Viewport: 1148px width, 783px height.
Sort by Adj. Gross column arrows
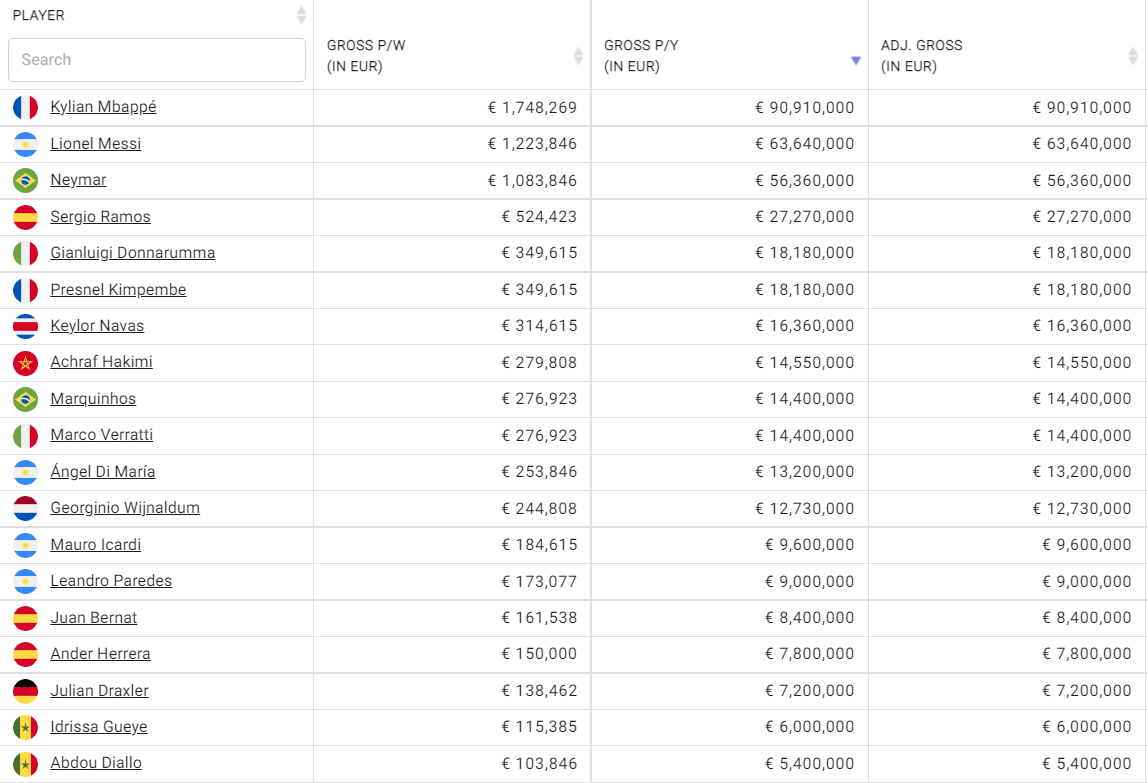coord(1133,56)
